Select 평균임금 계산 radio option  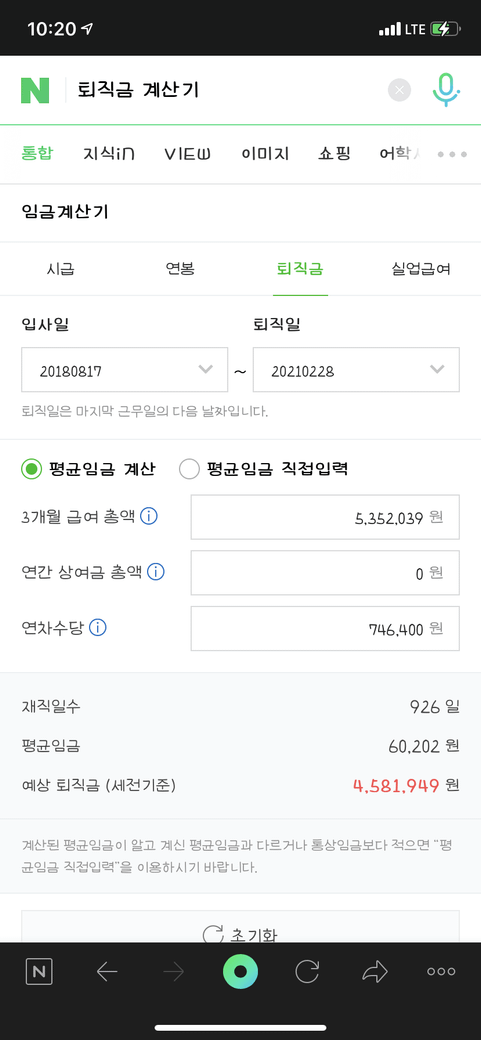(88, 470)
